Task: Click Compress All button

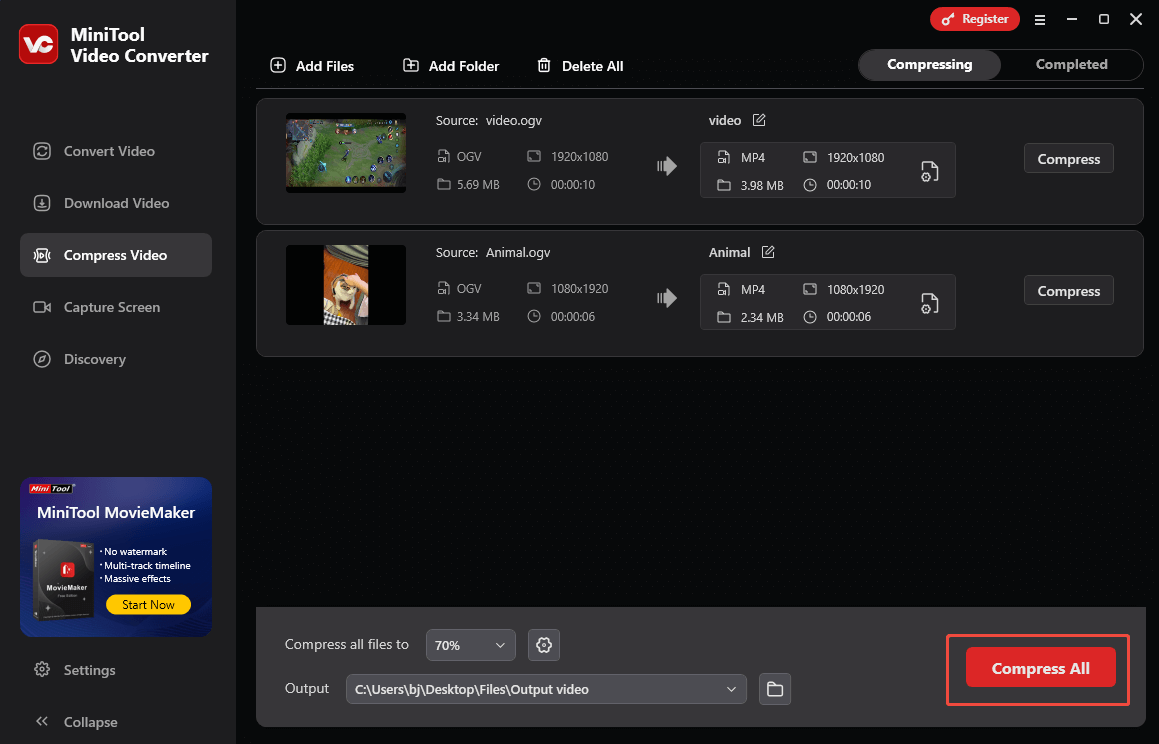Action: coord(1039,668)
